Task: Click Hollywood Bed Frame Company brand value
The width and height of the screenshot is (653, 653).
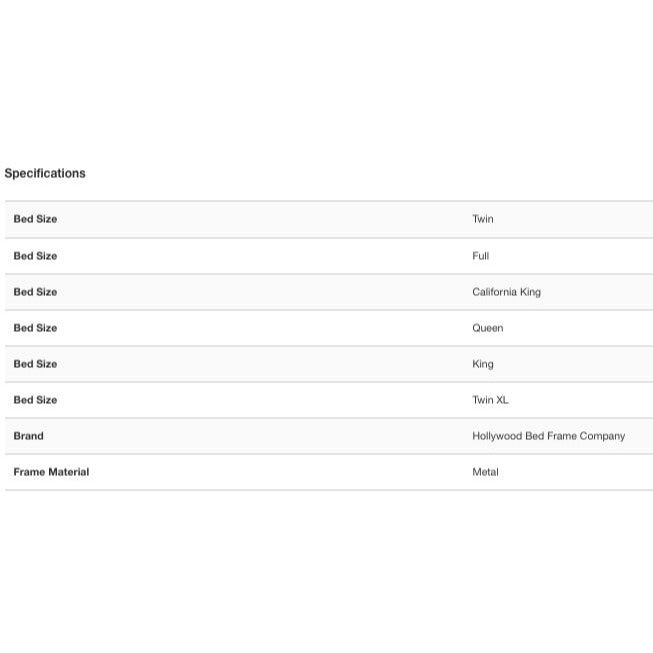Action: tap(548, 436)
